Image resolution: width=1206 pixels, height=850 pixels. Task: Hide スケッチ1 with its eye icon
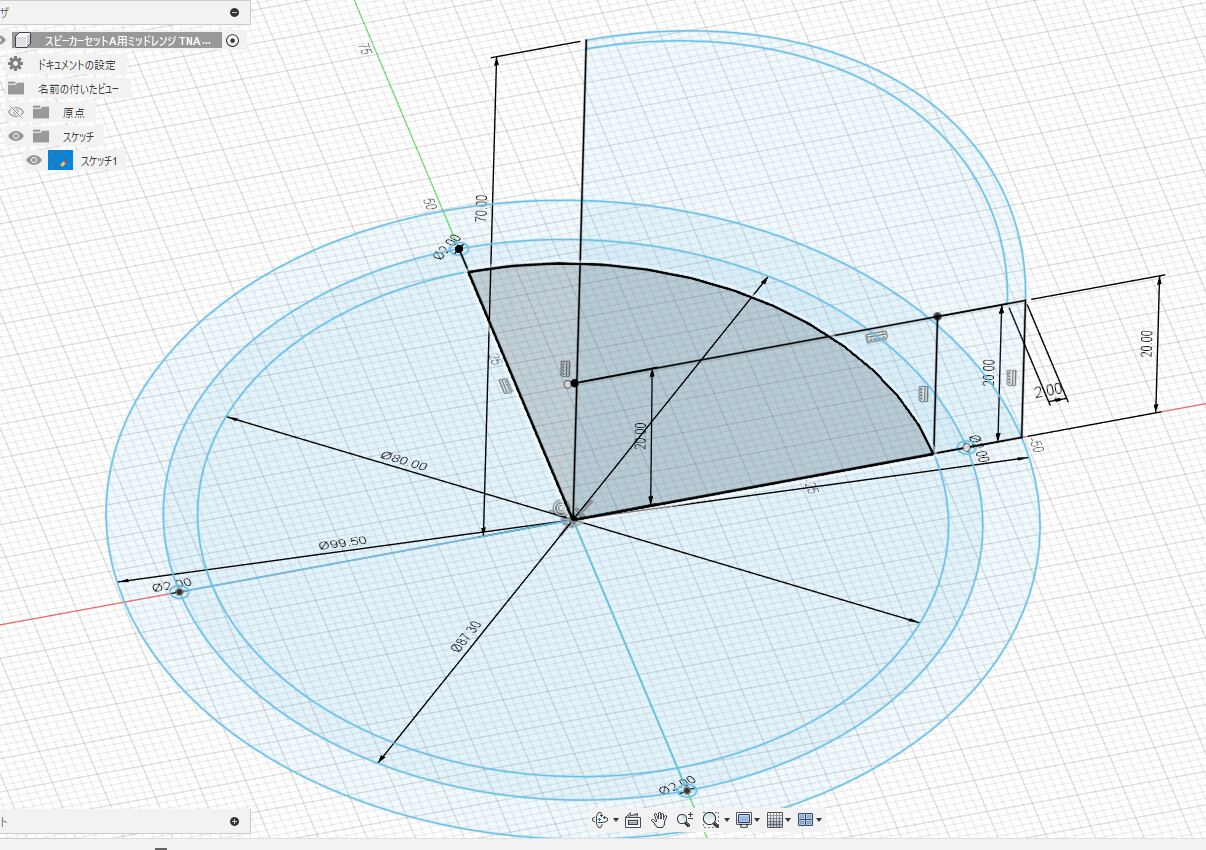[34, 160]
